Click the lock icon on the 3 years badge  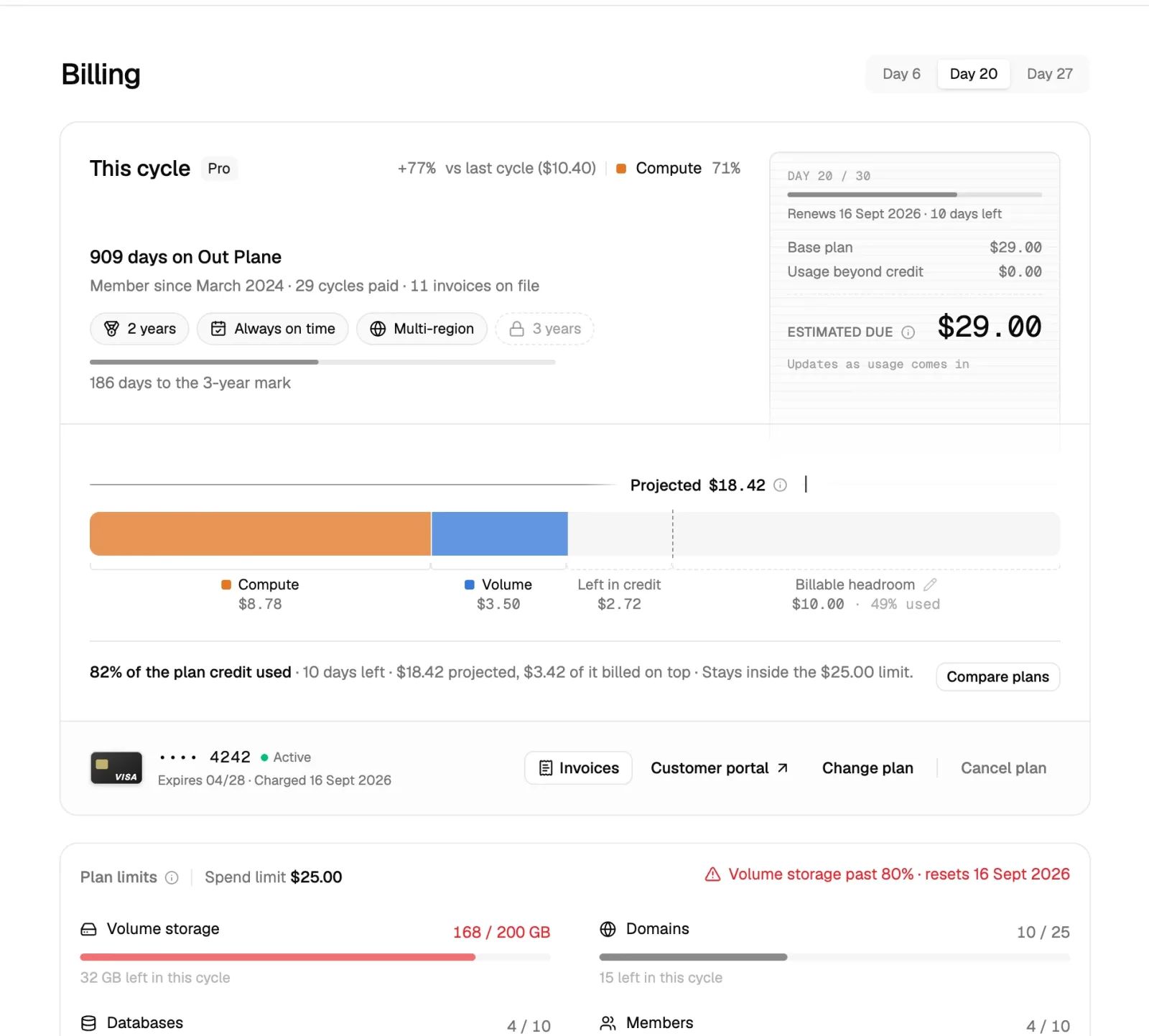[x=516, y=329]
